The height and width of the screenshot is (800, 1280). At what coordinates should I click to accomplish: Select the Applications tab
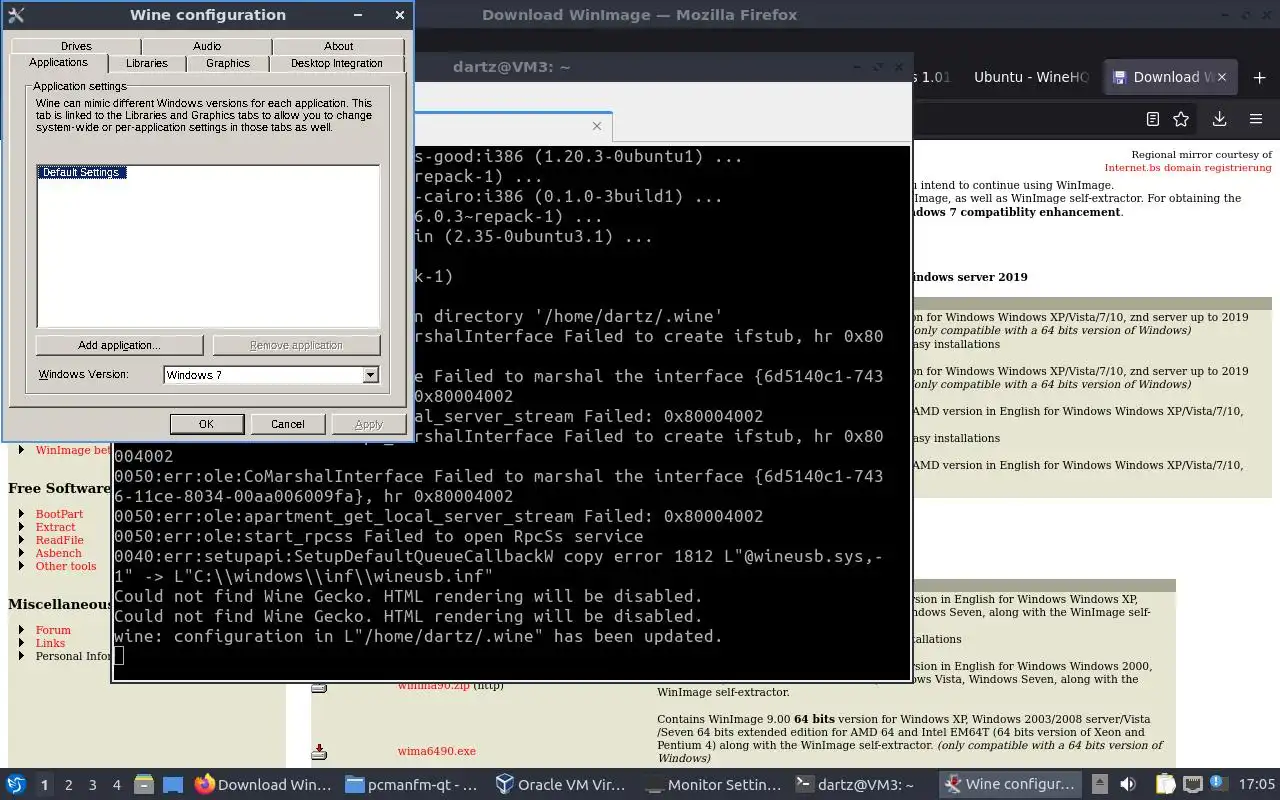coord(58,62)
